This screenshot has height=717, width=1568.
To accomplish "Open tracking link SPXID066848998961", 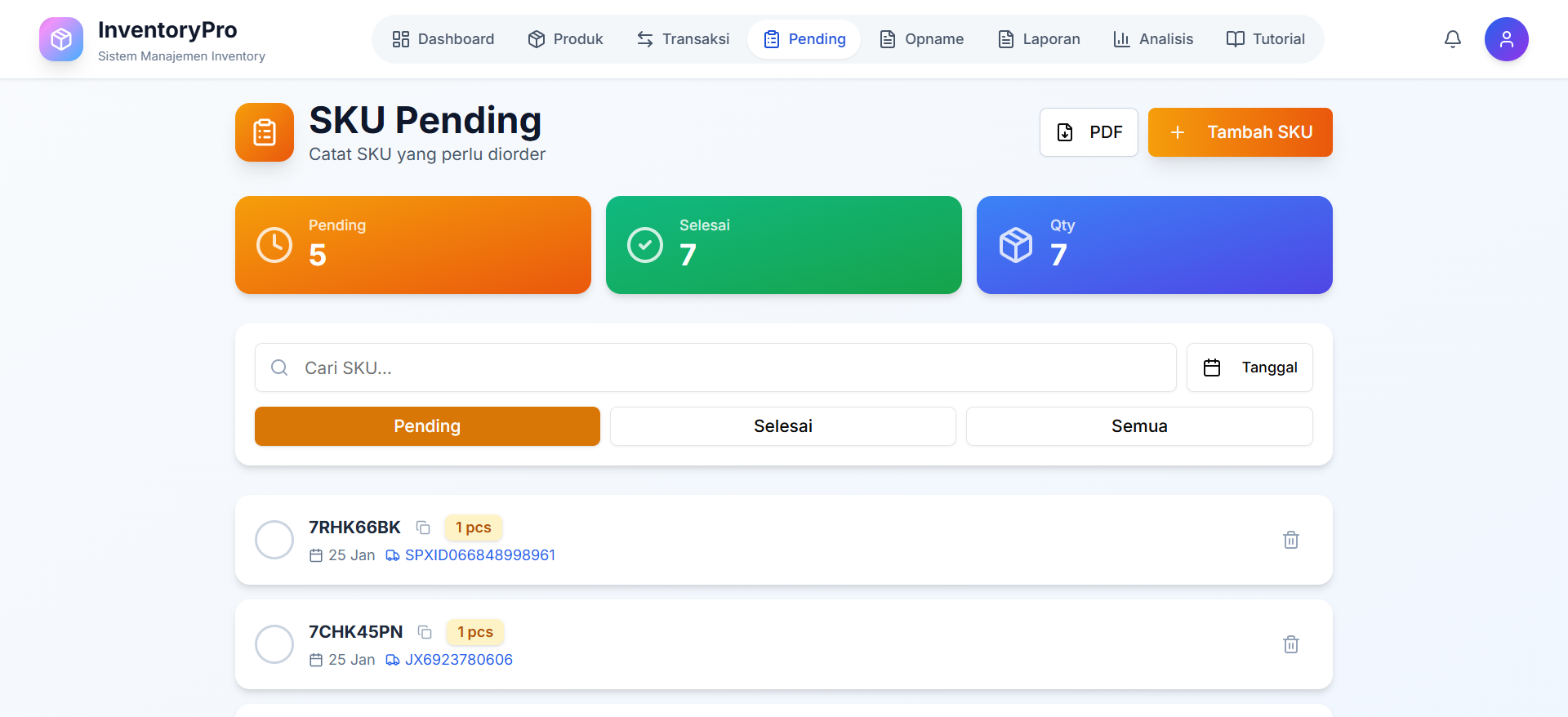I will coord(480,555).
